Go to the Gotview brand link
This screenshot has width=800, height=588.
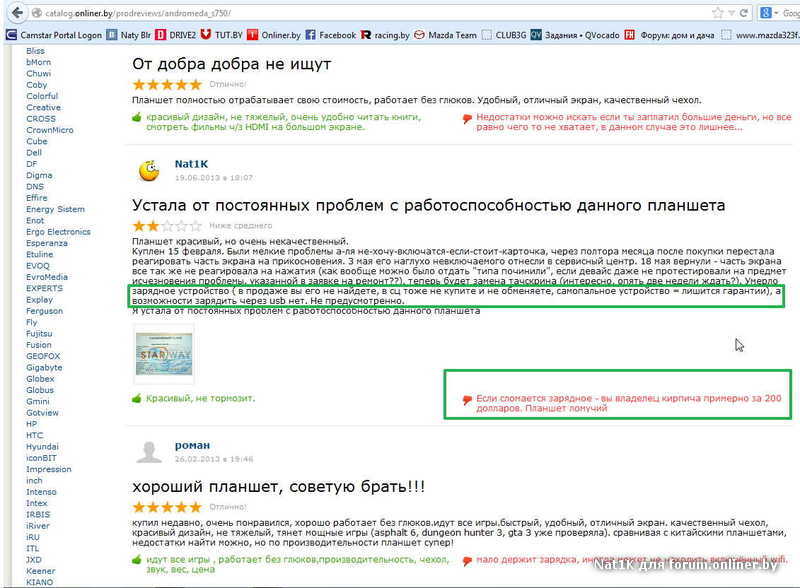pos(42,412)
